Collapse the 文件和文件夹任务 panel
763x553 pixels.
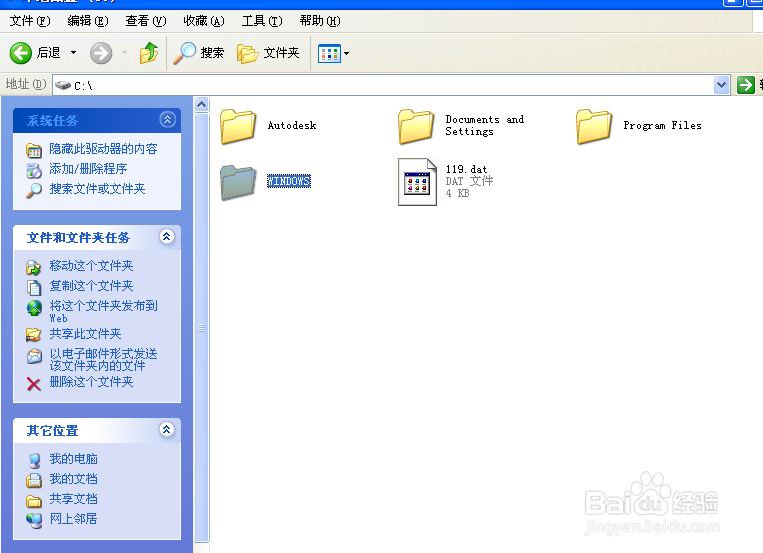click(166, 237)
